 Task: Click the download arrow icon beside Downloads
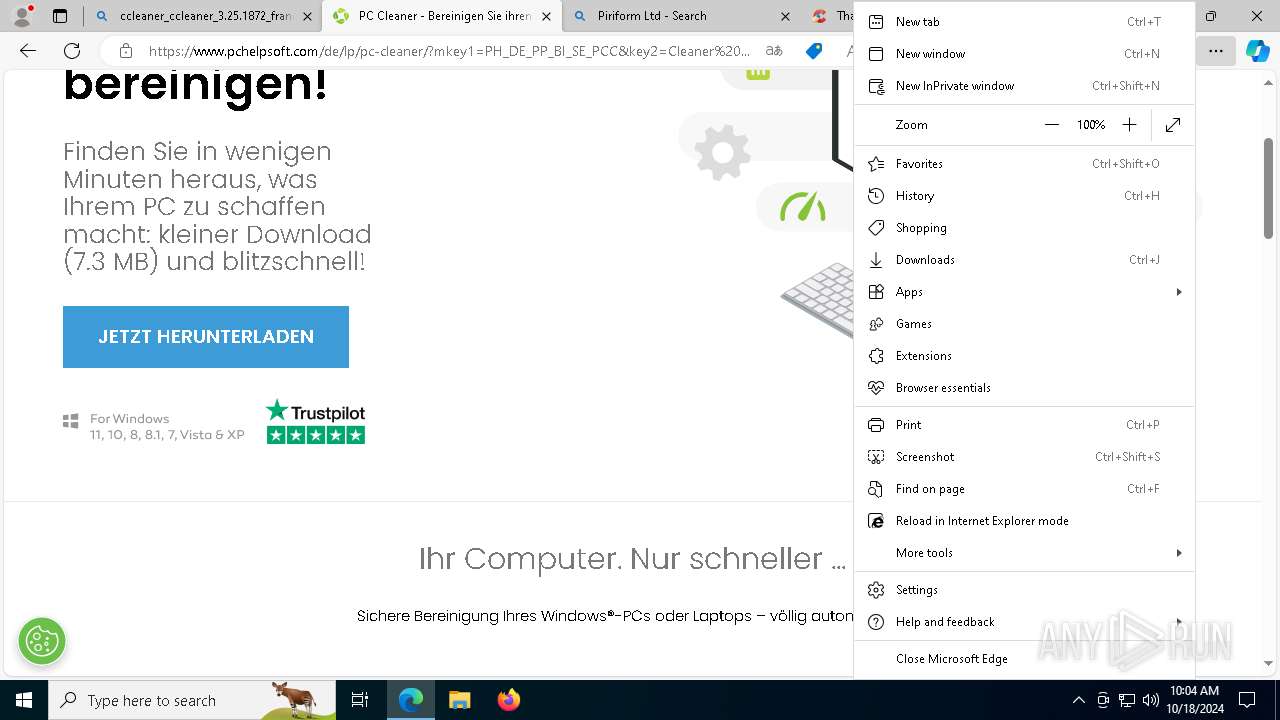pos(876,260)
